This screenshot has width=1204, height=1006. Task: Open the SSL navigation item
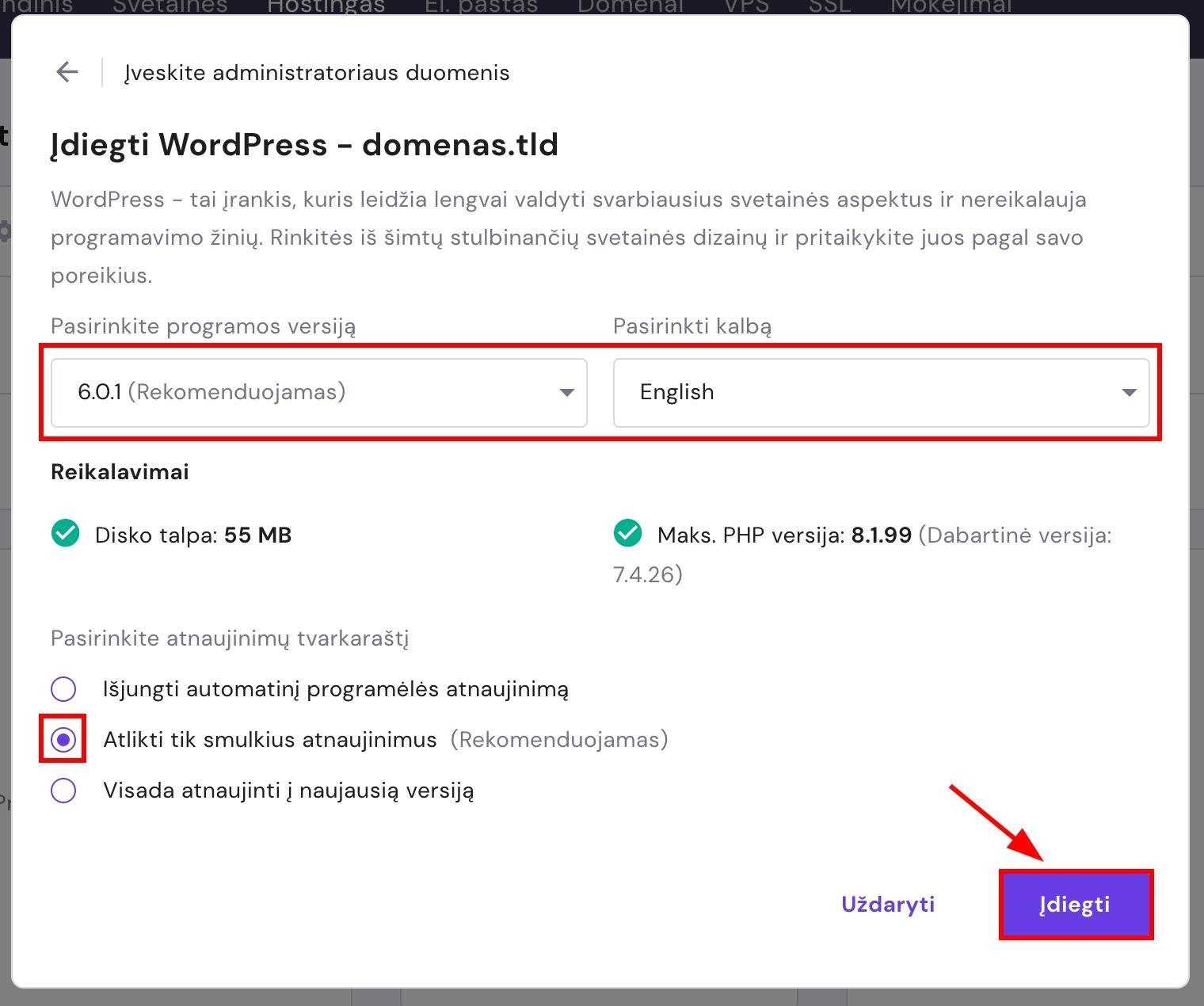[x=829, y=6]
